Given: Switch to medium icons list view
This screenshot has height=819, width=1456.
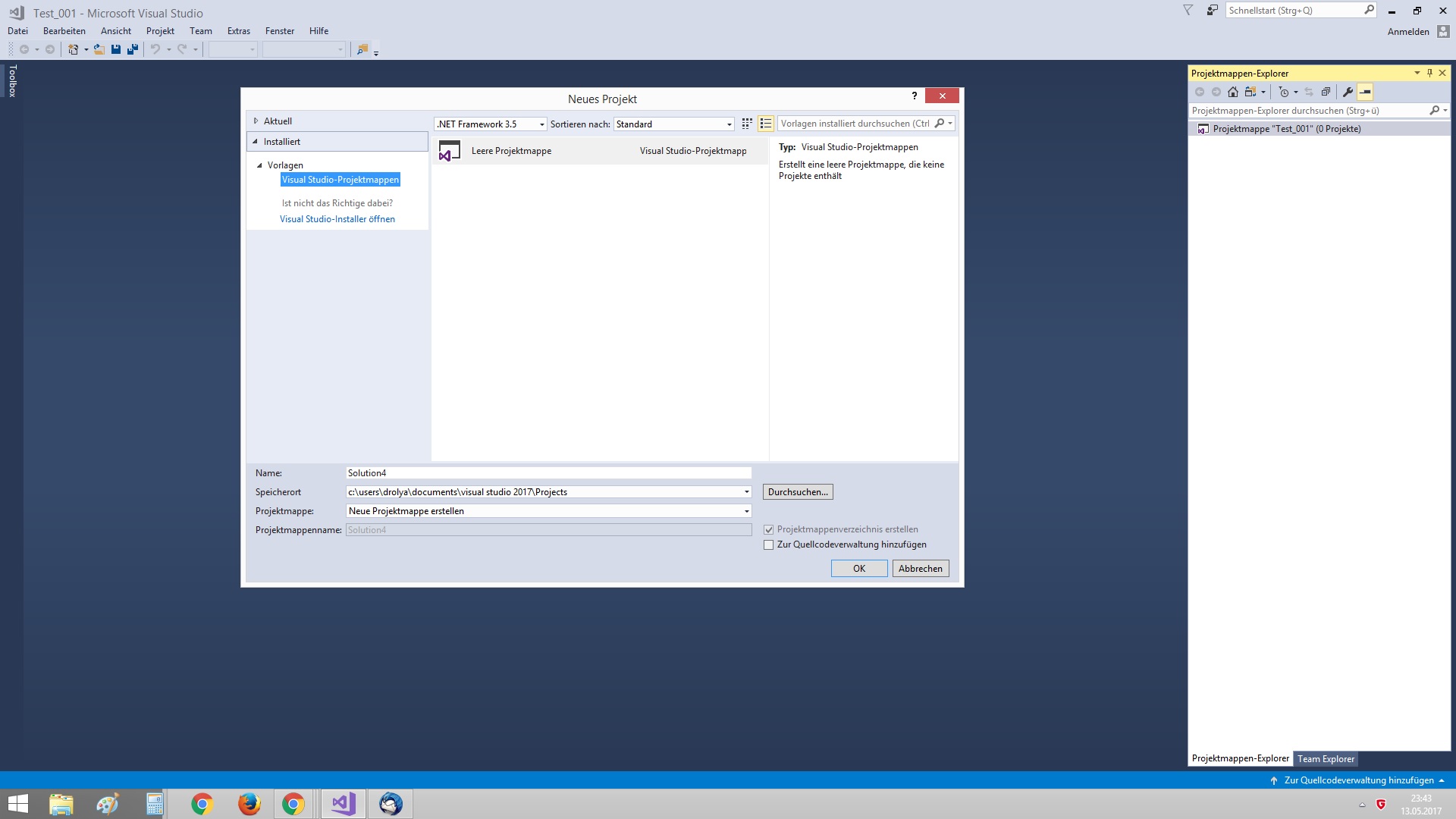Looking at the screenshot, I should tap(766, 124).
